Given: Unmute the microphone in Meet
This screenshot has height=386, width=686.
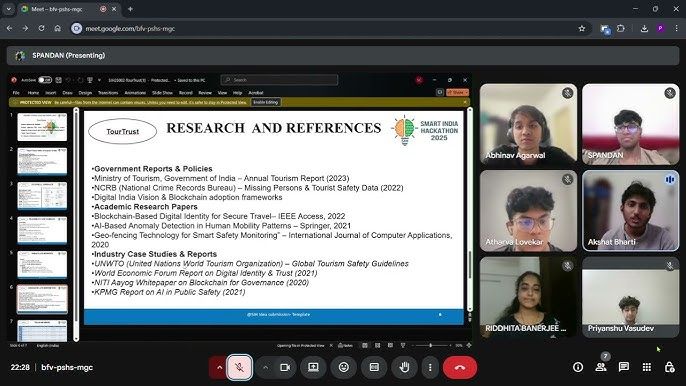Looking at the screenshot, I should [x=239, y=367].
